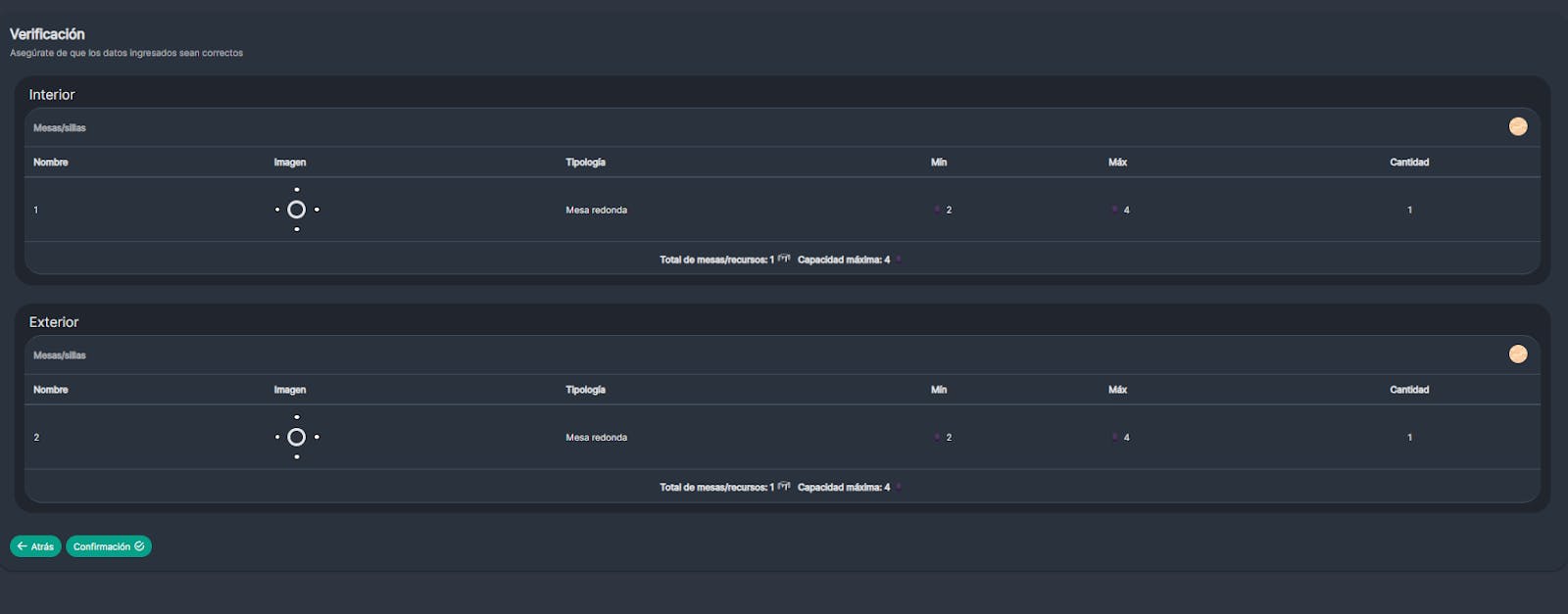Image resolution: width=1568 pixels, height=614 pixels.
Task: Click the purple icon beside Interior Máx value
Action: click(1114, 209)
